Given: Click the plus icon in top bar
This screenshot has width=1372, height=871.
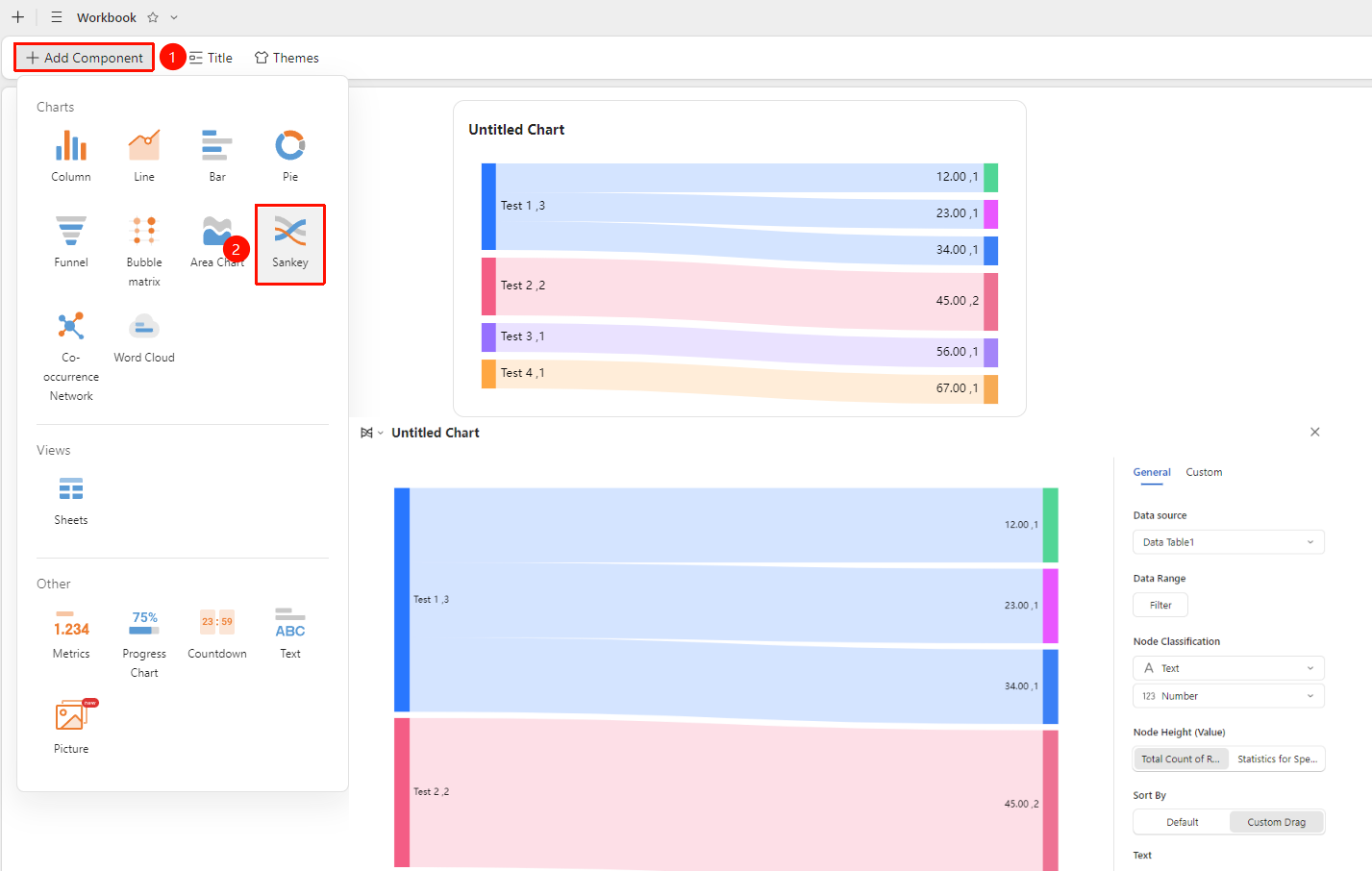Looking at the screenshot, I should 17,17.
